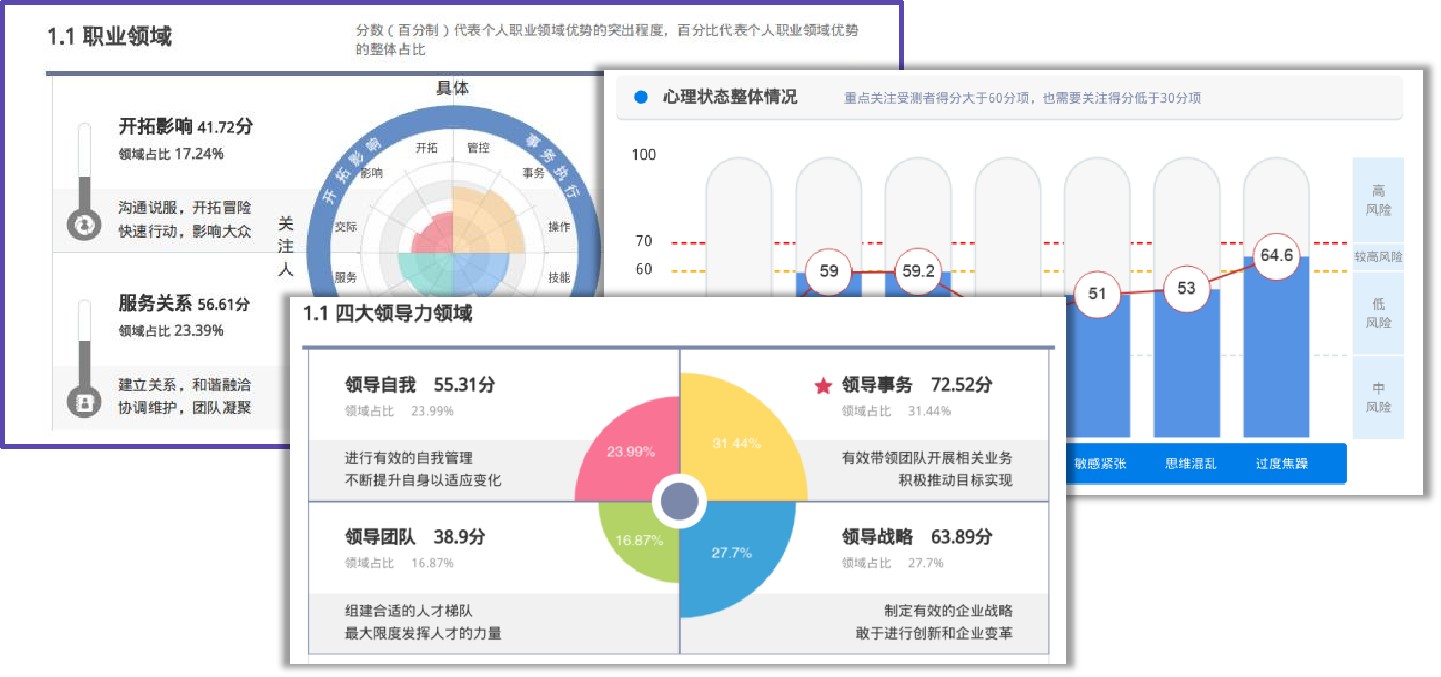
Task: Click the 1.1 四大领导力领域 heading
Action: [387, 314]
